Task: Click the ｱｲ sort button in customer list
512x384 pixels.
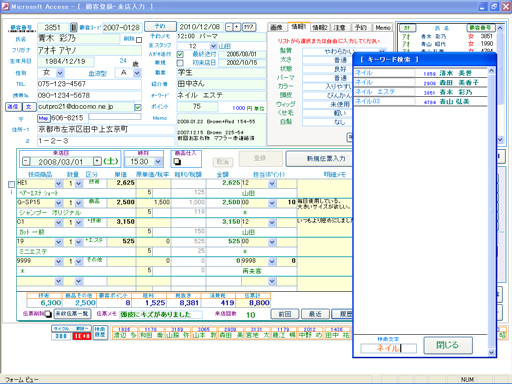Action: 407,28
